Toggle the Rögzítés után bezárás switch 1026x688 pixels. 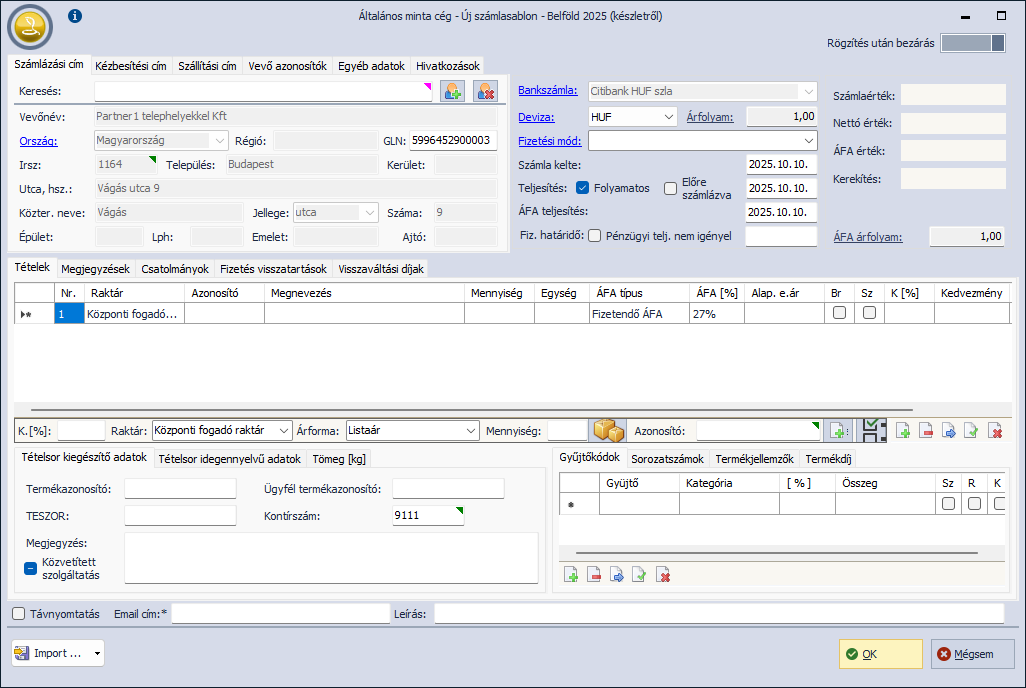(973, 43)
